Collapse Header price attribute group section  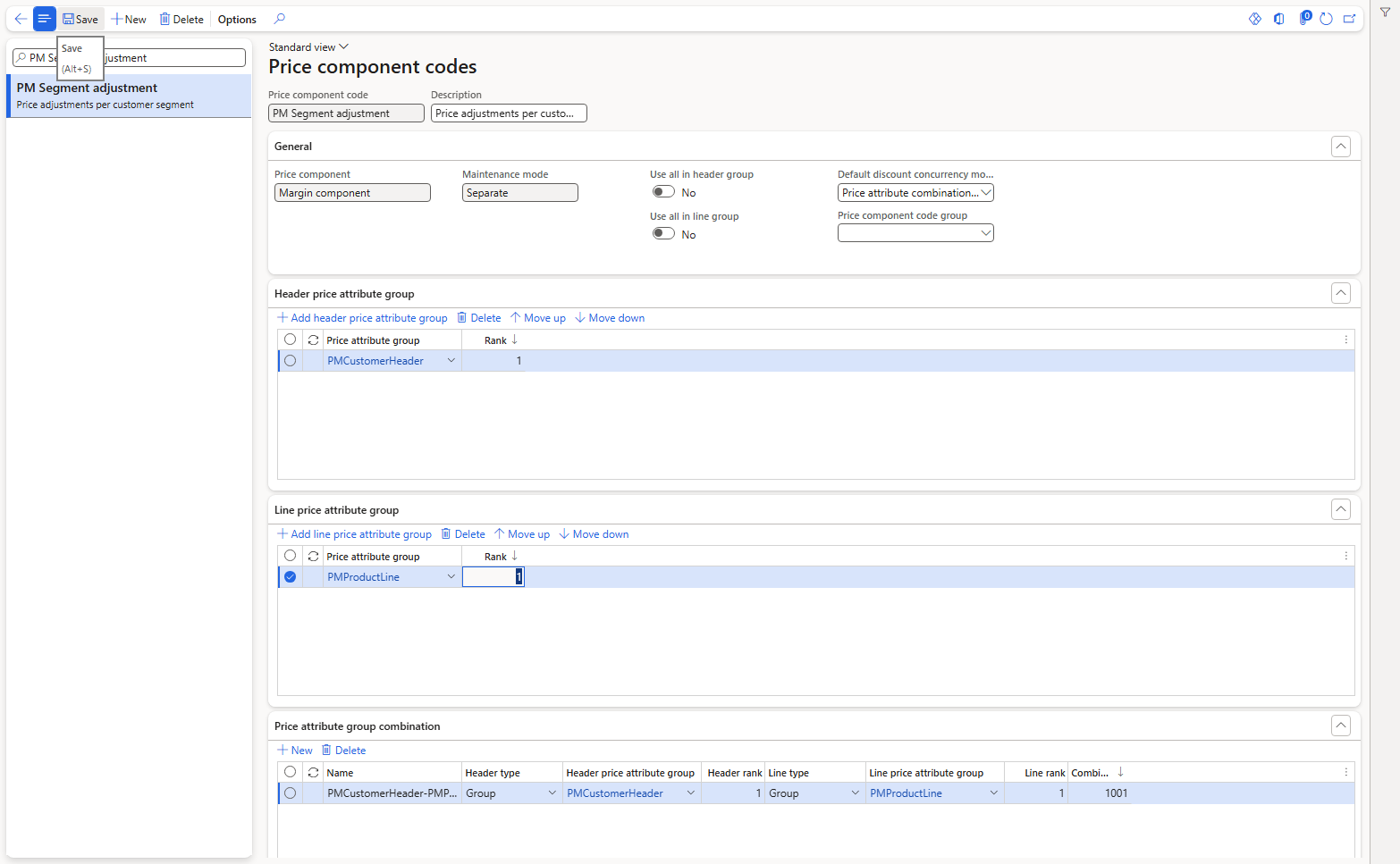tap(1341, 293)
